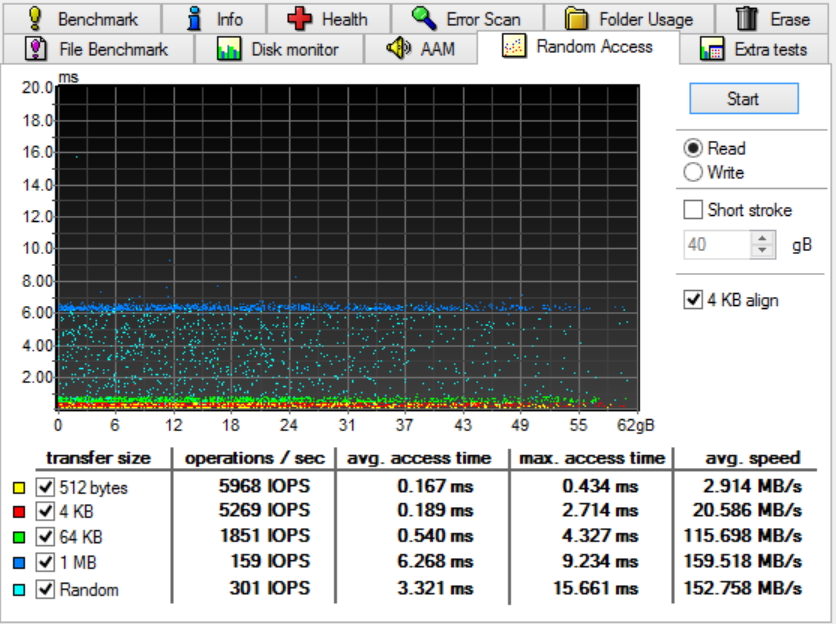836x624 pixels.
Task: Select the Random Access tab
Action: coord(578,47)
